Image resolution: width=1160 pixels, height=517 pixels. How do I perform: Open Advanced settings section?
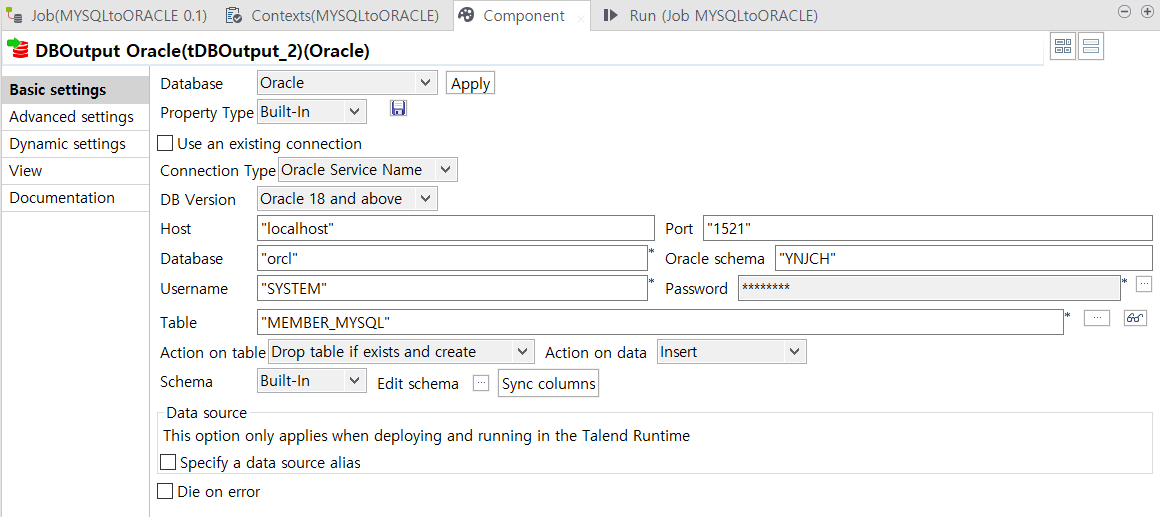(72, 117)
